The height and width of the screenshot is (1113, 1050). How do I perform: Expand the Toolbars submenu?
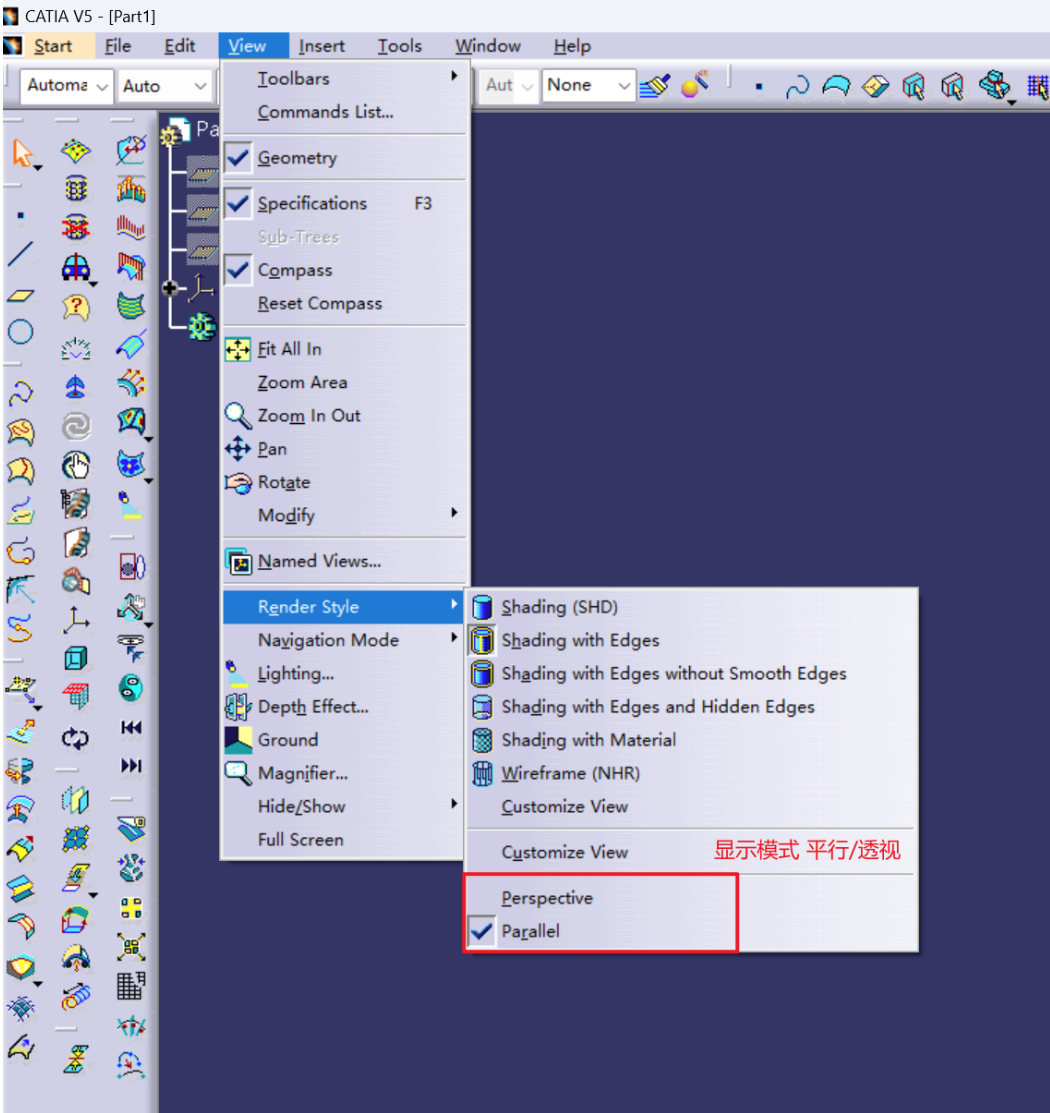[x=344, y=78]
